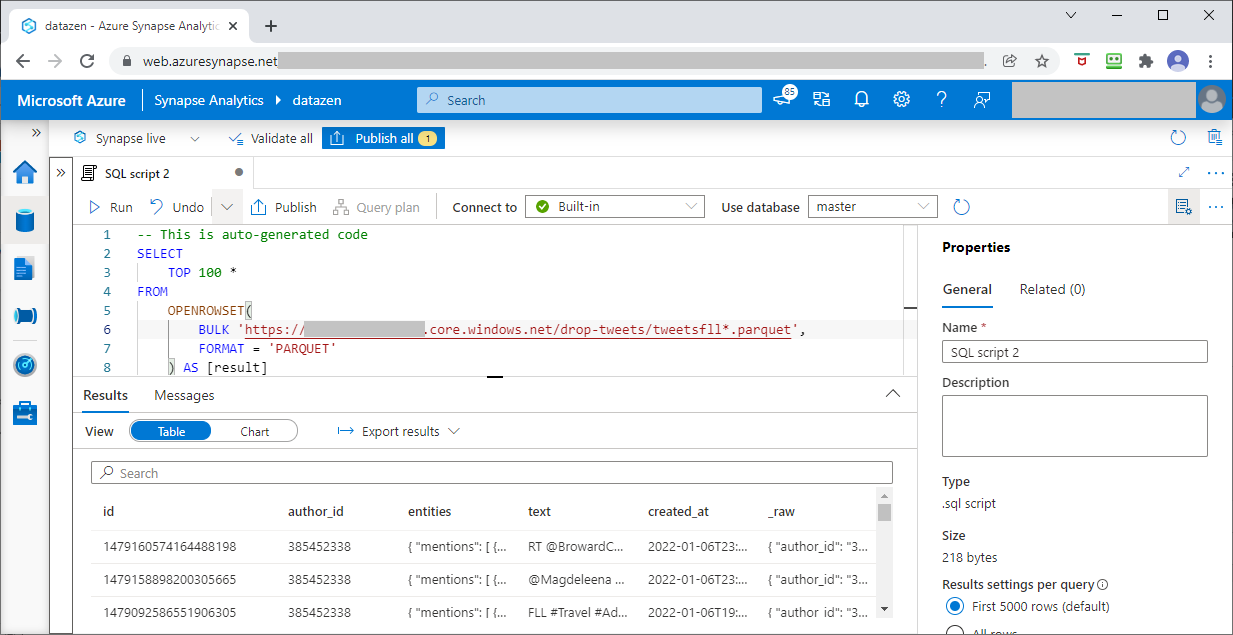This screenshot has width=1233, height=635.
Task: Open Azure settings gear
Action: 901,100
